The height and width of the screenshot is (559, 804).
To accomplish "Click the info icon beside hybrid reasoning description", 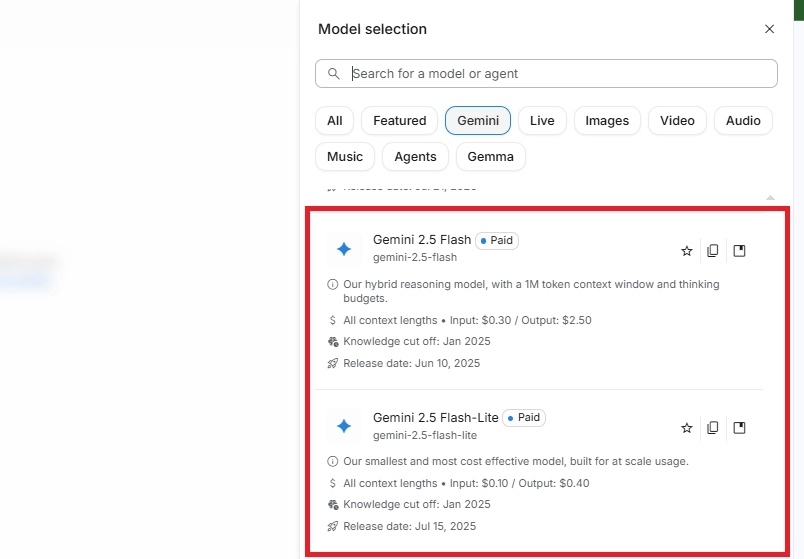I will (x=333, y=284).
